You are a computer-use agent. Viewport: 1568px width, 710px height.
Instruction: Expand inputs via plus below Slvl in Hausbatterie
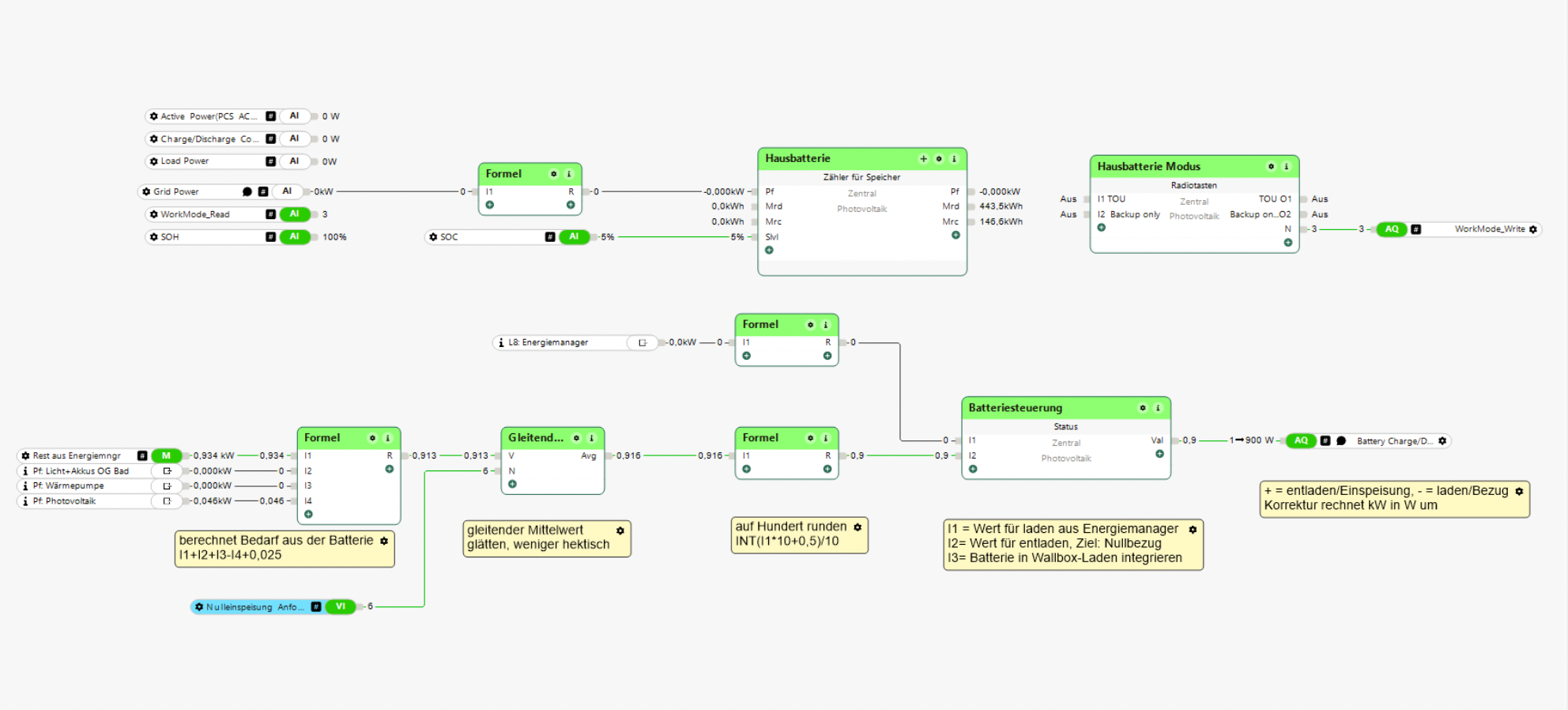769,251
